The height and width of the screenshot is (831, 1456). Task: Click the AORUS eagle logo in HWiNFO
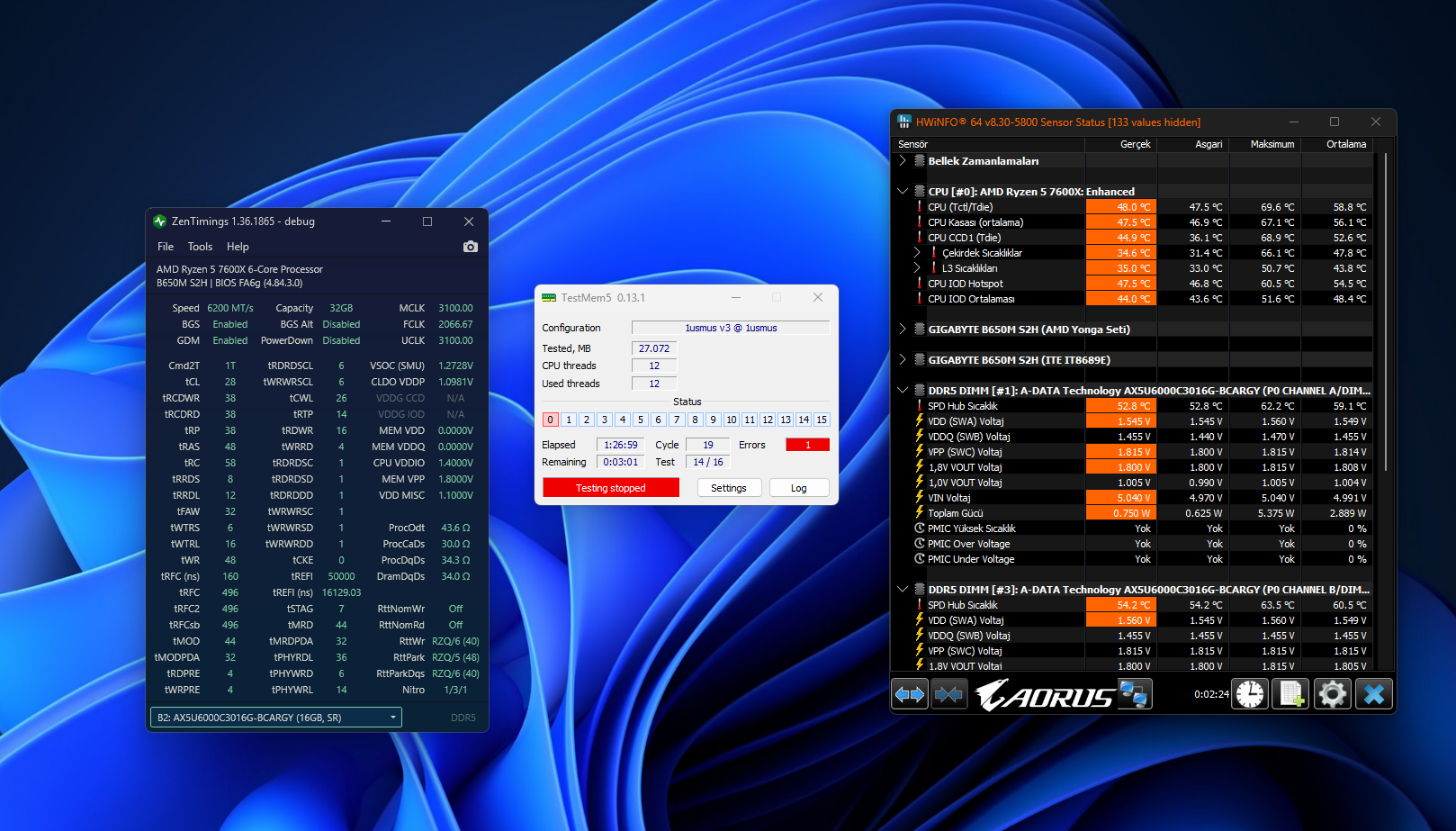pyautogui.click(x=1044, y=694)
